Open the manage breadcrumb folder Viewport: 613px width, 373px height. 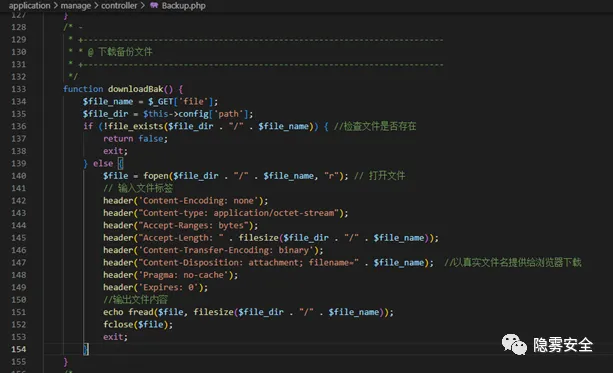click(x=75, y=5)
